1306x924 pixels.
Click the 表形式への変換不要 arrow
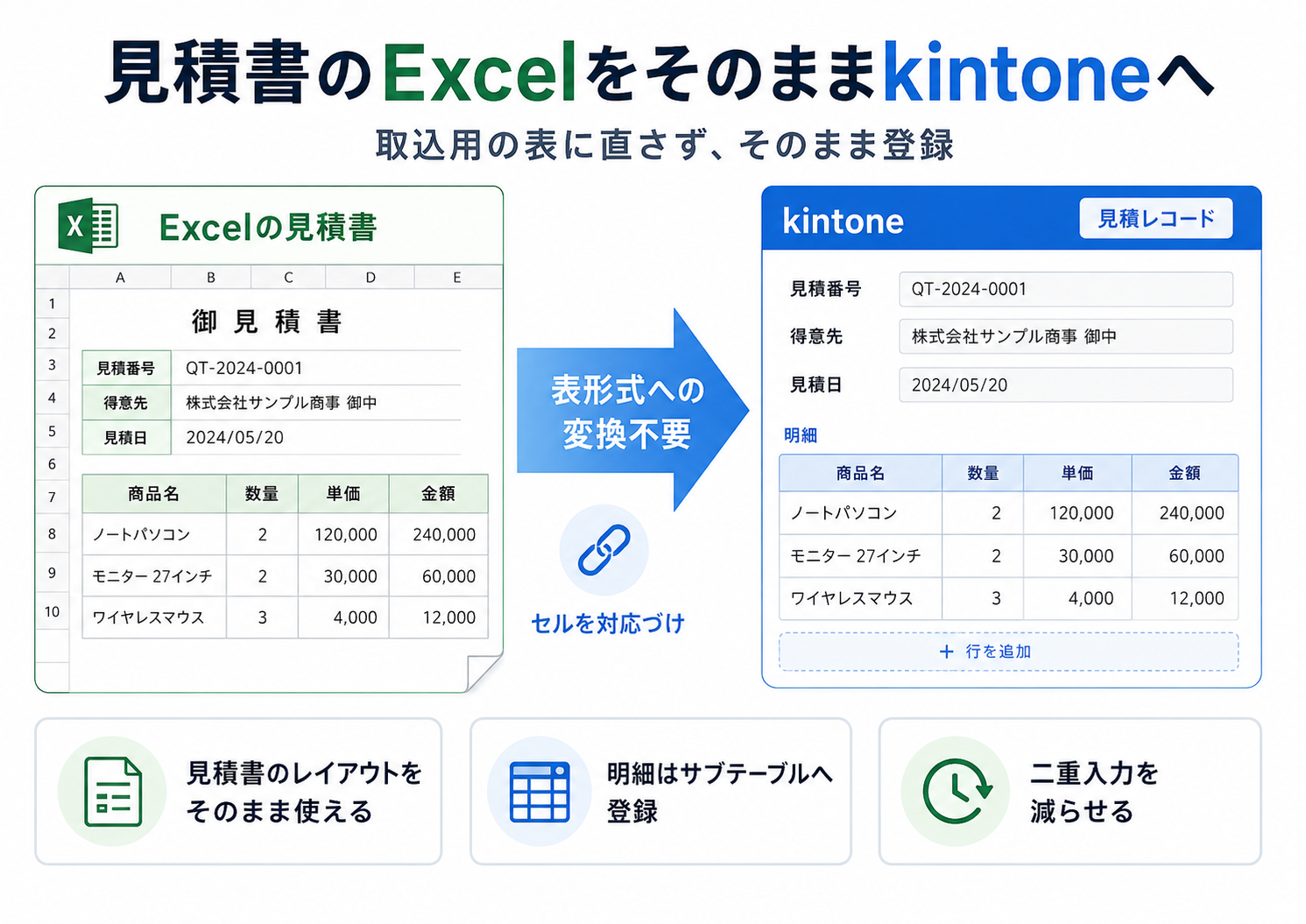(632, 410)
